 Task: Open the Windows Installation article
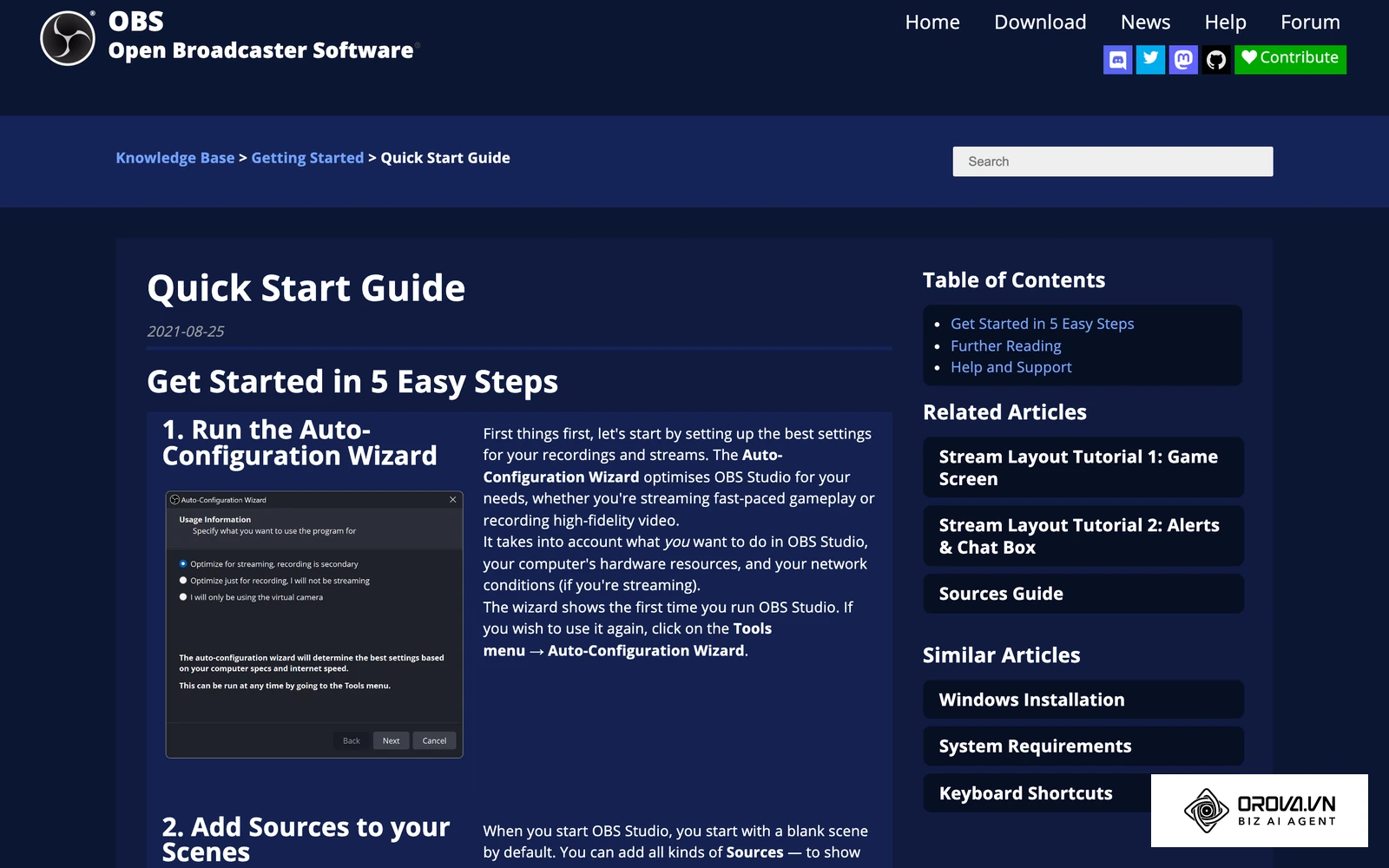click(1083, 700)
